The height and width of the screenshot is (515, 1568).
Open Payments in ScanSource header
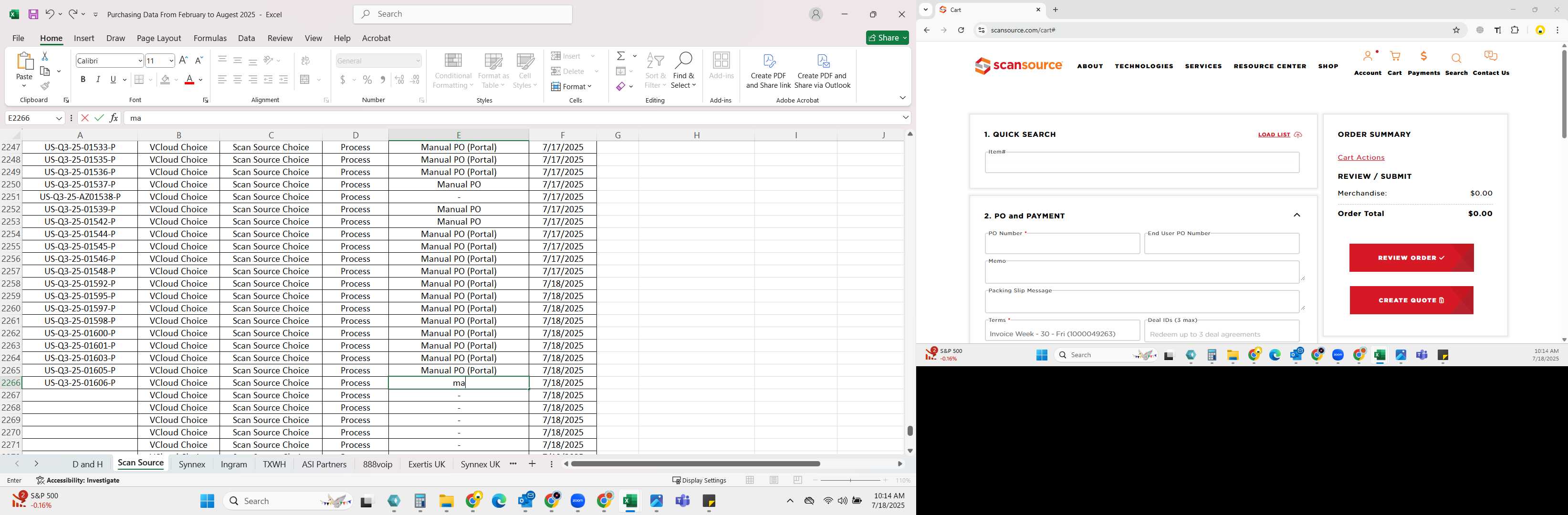tap(1424, 63)
